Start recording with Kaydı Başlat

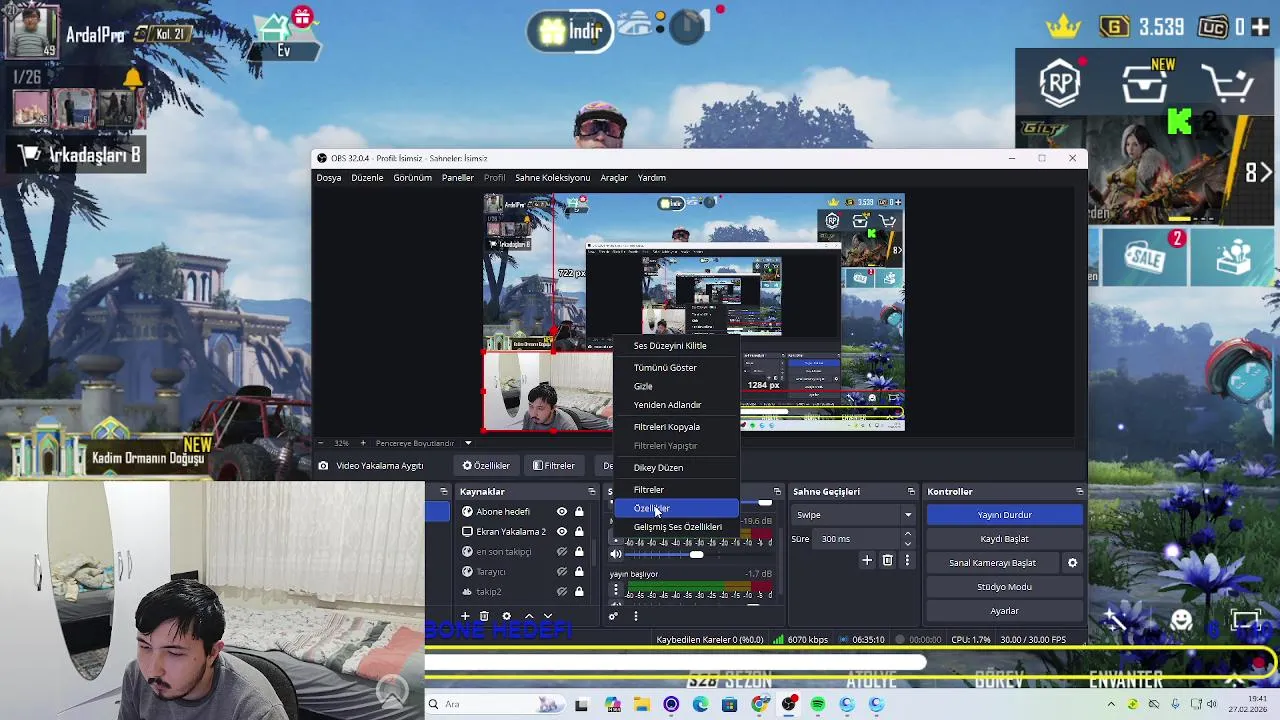coord(1004,539)
